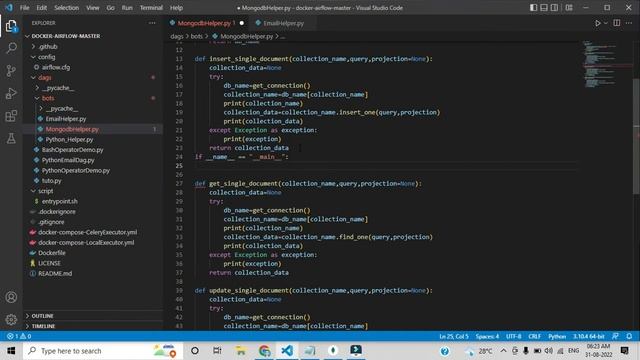Open docker-compose-CeleryExecutor.yml file
Image resolution: width=640 pixels, height=360 pixels.
[x=87, y=232]
